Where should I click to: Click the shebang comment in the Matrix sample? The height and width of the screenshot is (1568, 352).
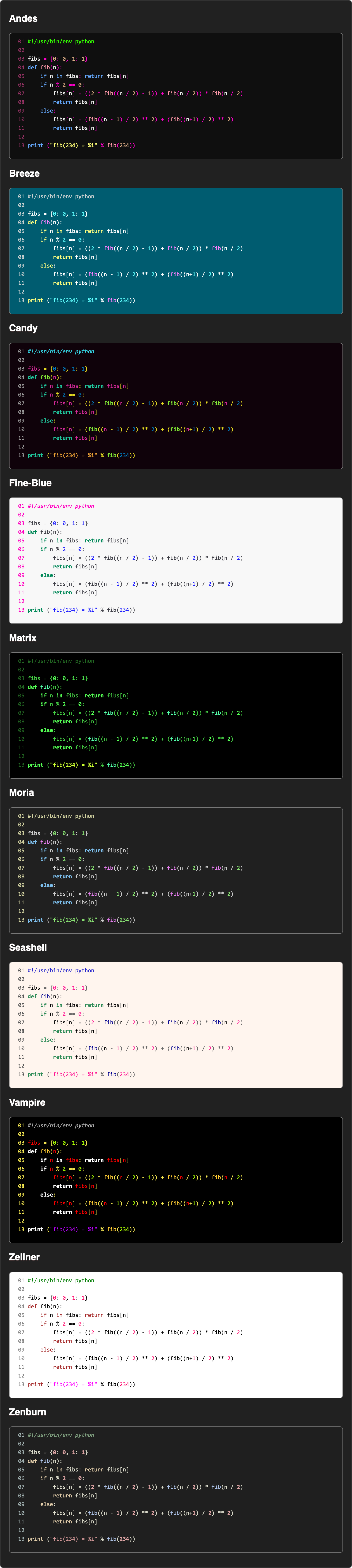pos(61,661)
